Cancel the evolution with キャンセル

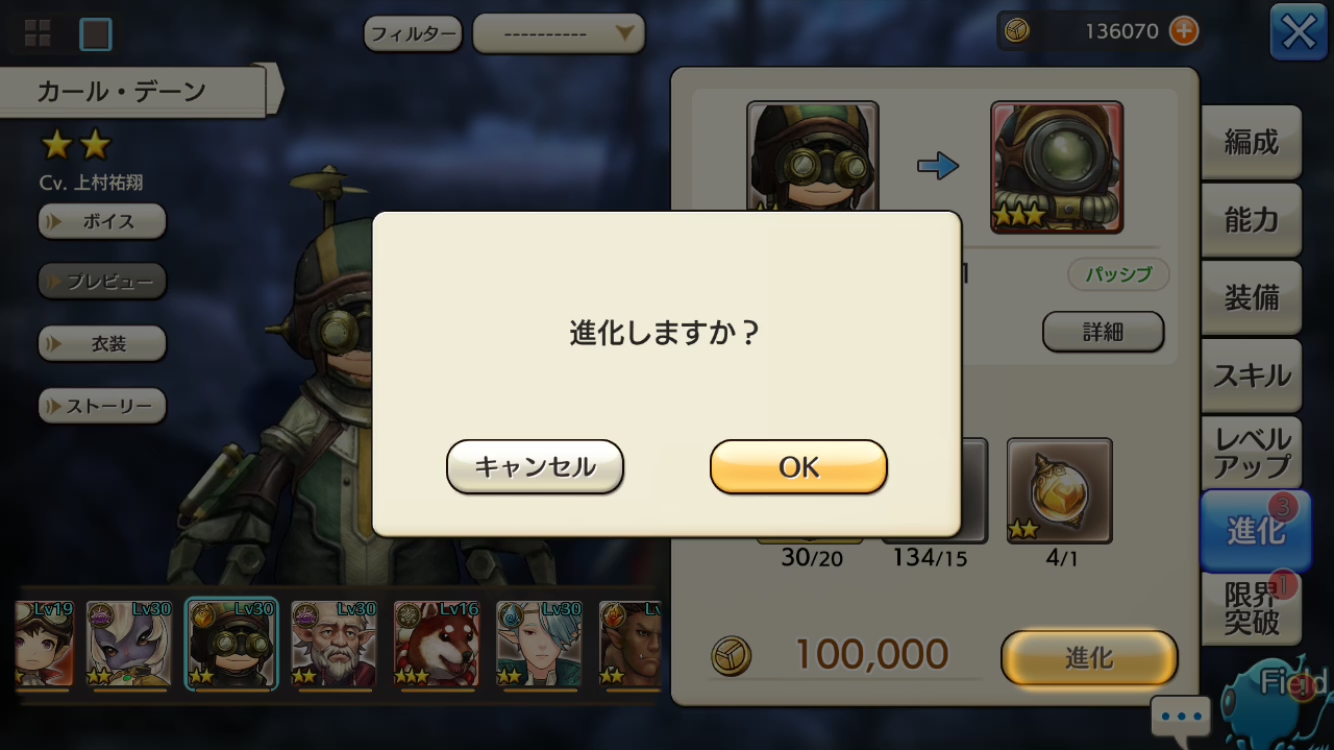[535, 467]
